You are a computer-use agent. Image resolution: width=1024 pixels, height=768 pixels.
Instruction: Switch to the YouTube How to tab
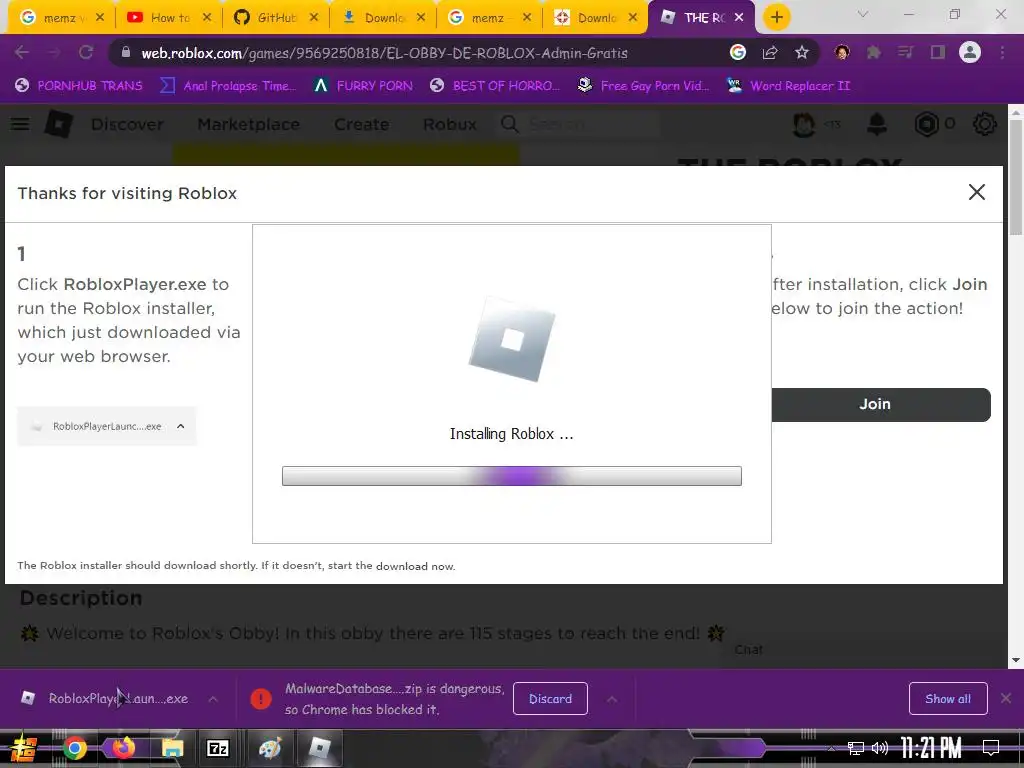(x=168, y=18)
